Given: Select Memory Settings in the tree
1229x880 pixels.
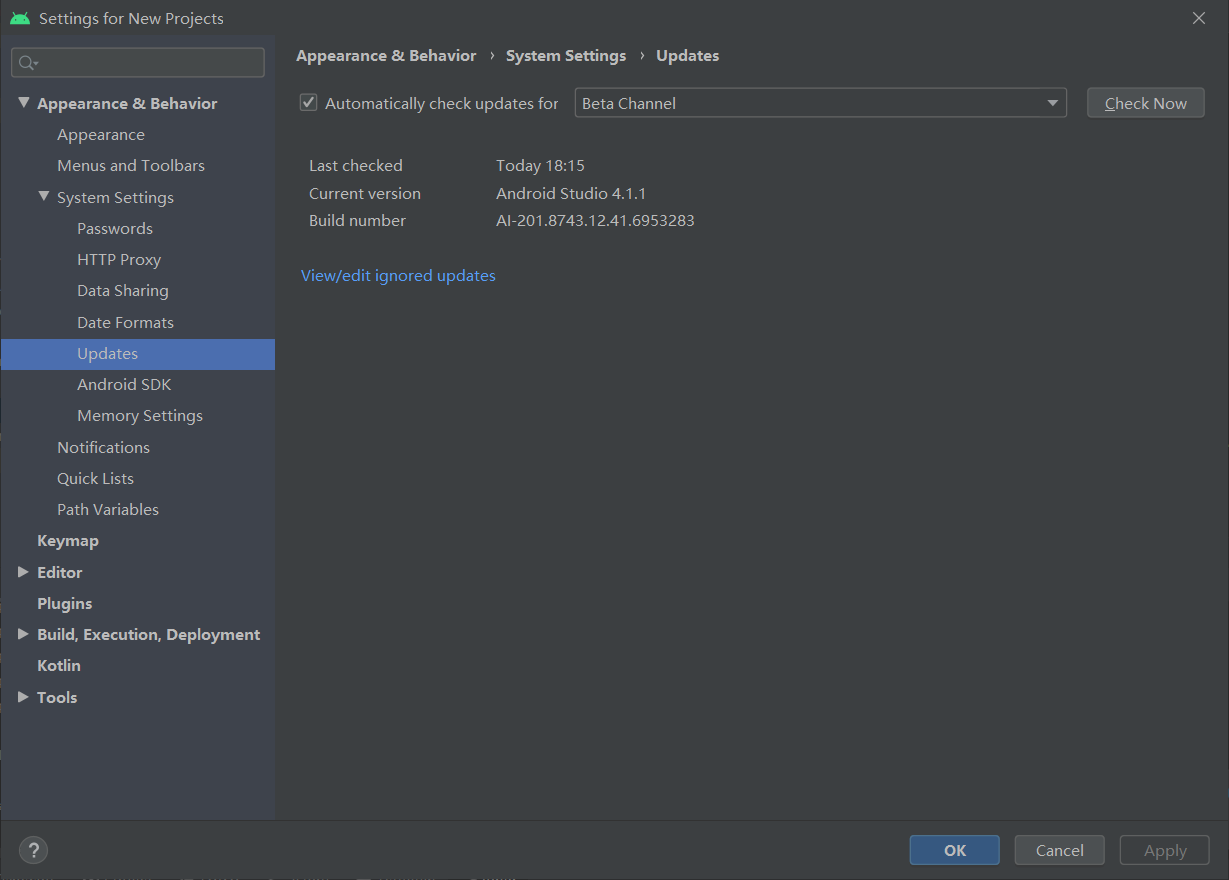Looking at the screenshot, I should [140, 415].
